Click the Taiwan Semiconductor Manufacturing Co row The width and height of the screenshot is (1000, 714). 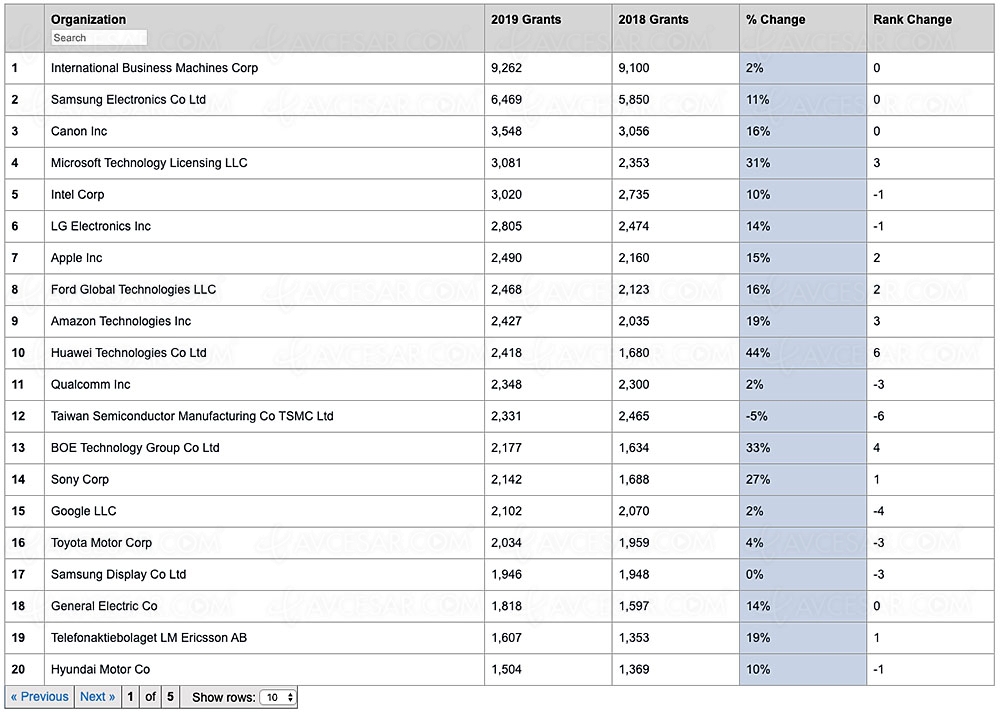[499, 416]
